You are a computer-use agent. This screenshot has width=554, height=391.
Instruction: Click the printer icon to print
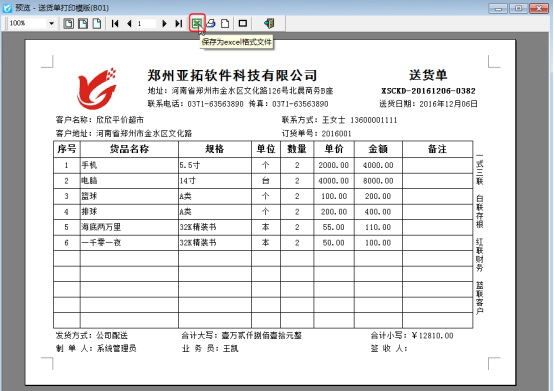click(x=211, y=23)
